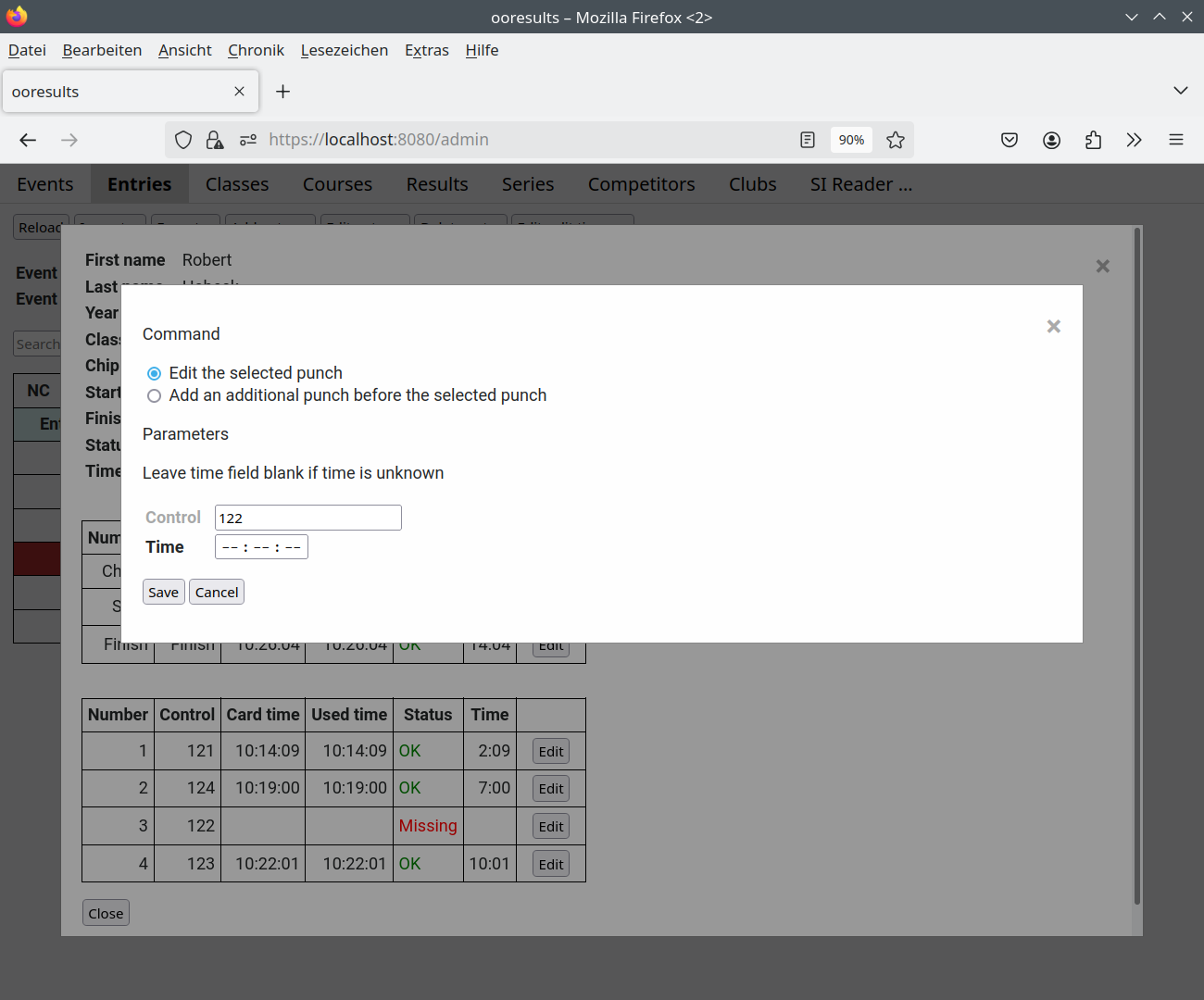Switch to the Entries tab

(x=140, y=184)
